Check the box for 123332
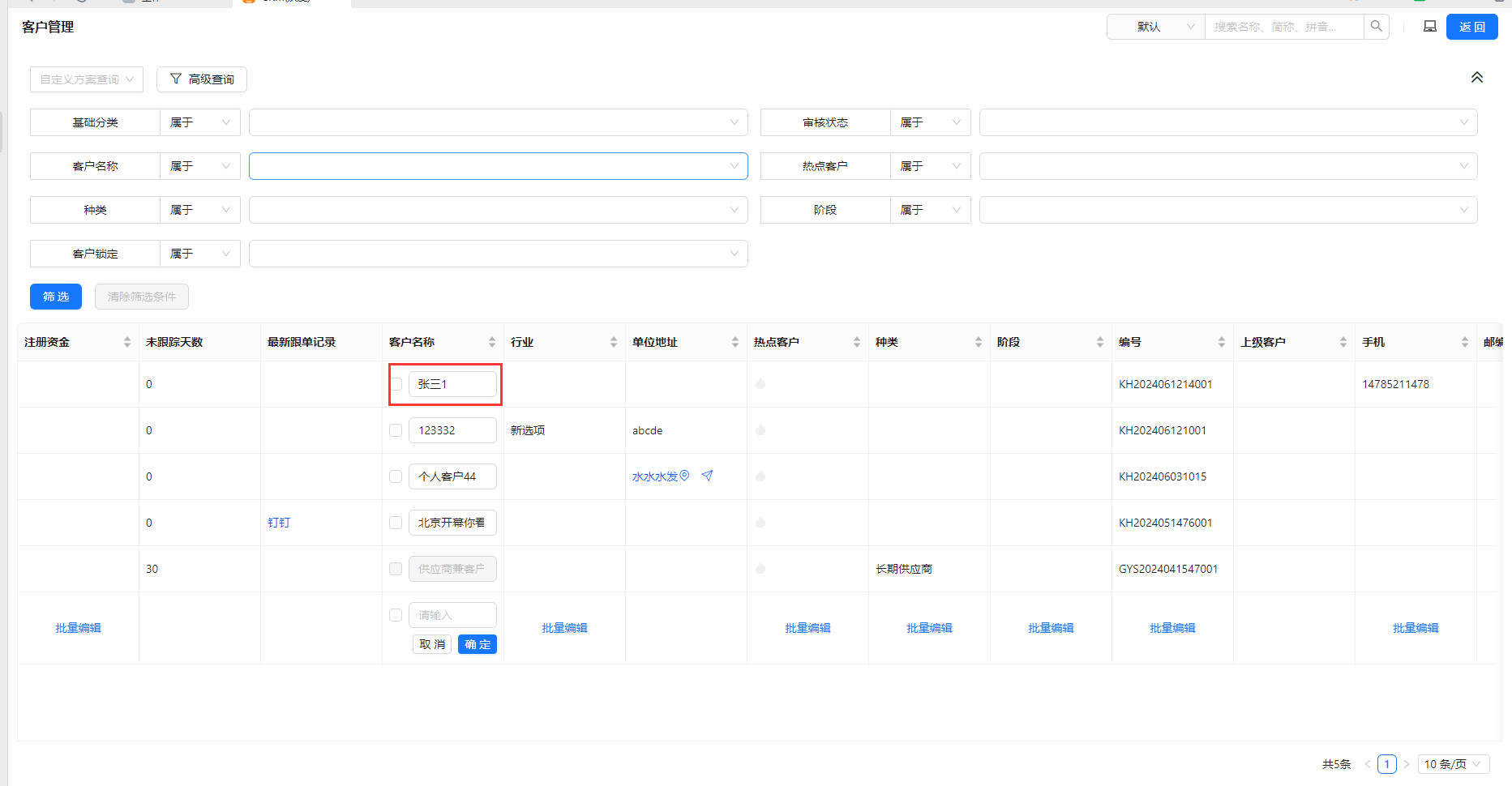 [396, 430]
